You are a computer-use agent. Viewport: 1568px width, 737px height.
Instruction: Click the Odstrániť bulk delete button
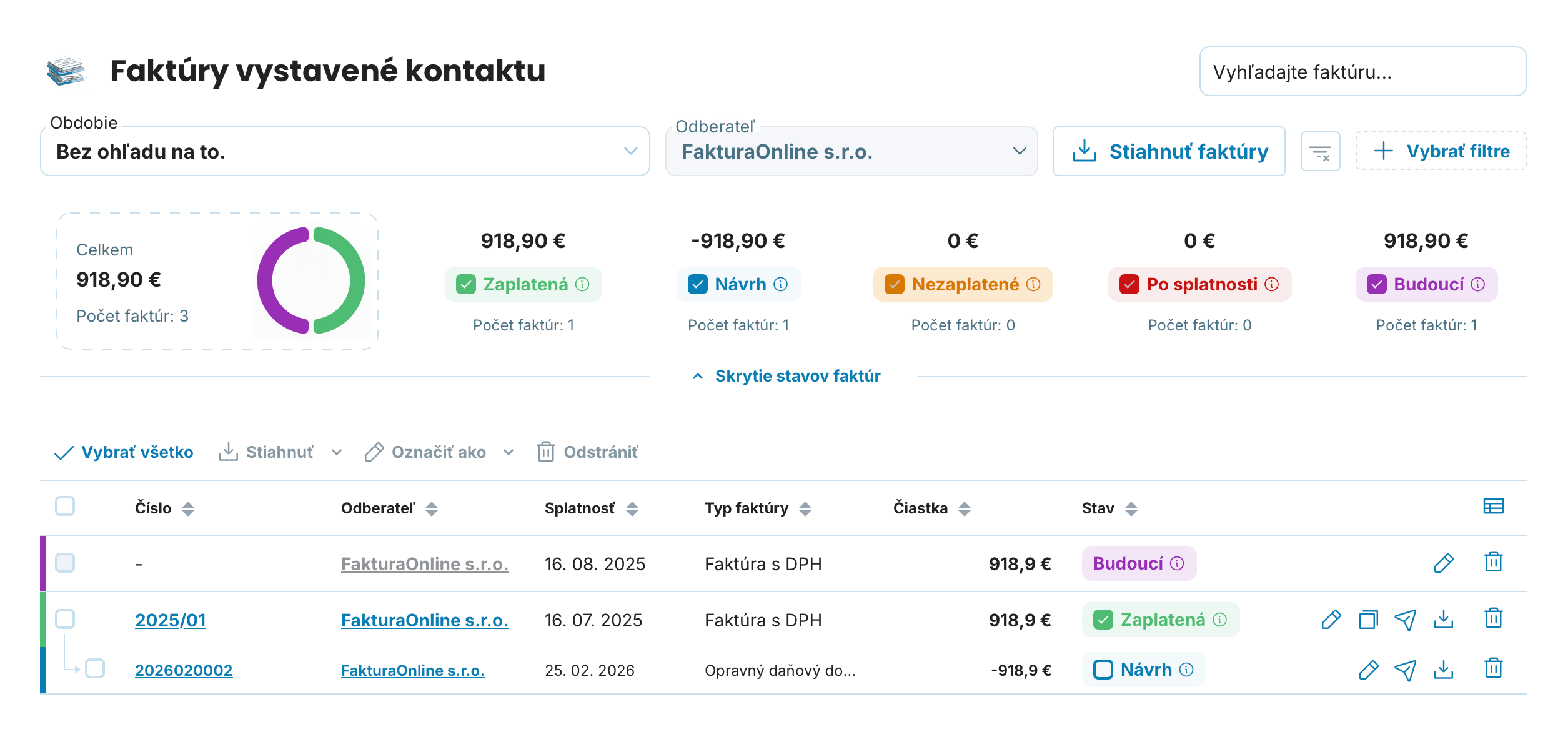click(587, 453)
